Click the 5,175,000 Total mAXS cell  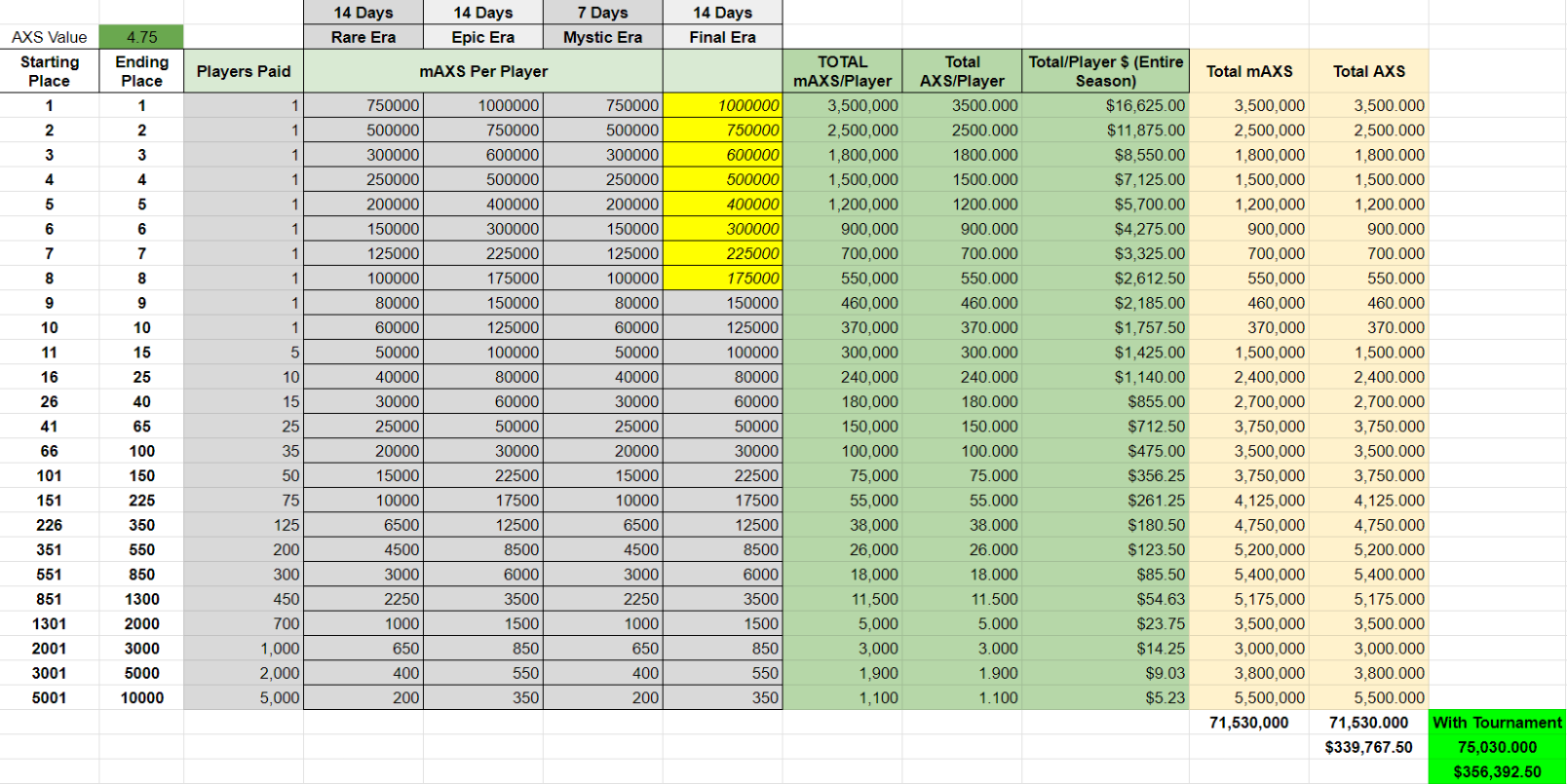(x=1249, y=599)
